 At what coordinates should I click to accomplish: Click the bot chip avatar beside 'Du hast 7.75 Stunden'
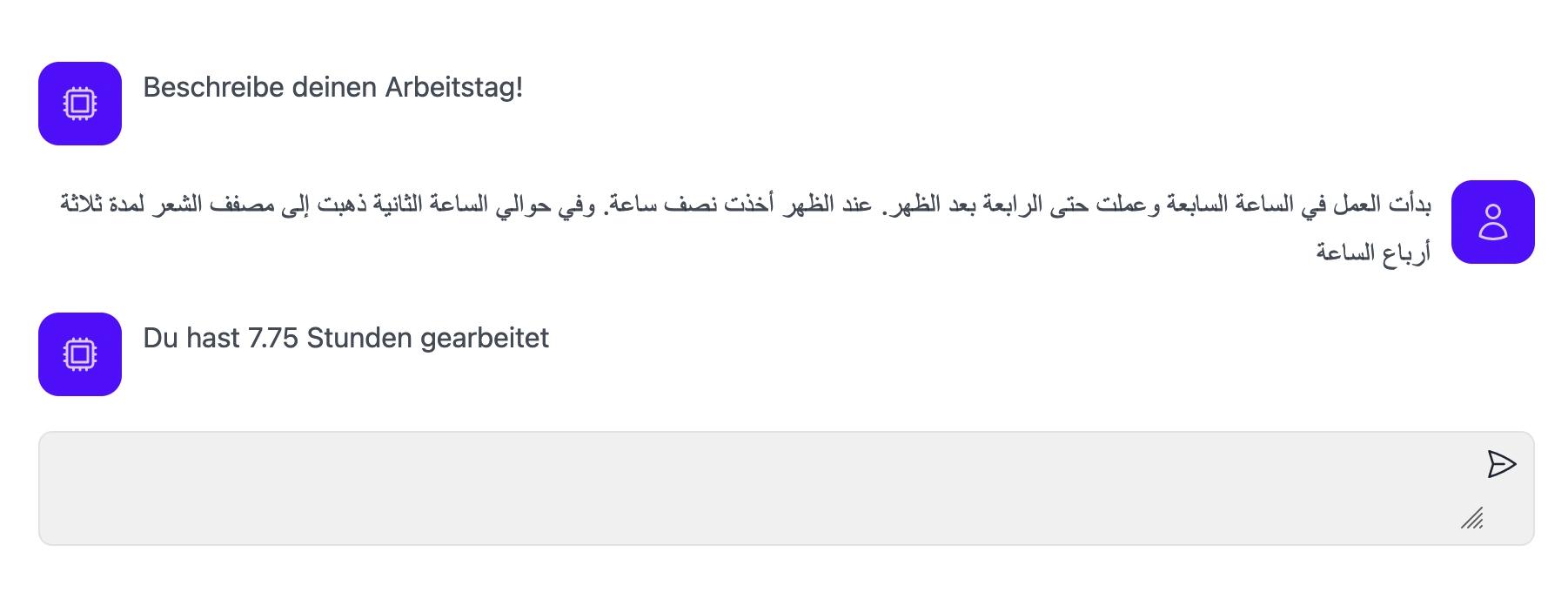click(80, 354)
